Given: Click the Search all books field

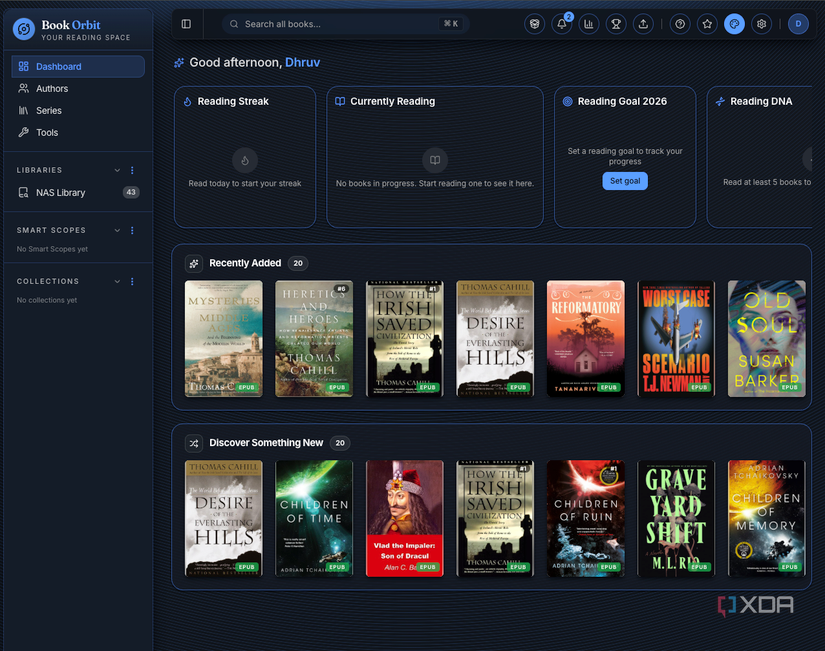Looking at the screenshot, I should point(346,24).
